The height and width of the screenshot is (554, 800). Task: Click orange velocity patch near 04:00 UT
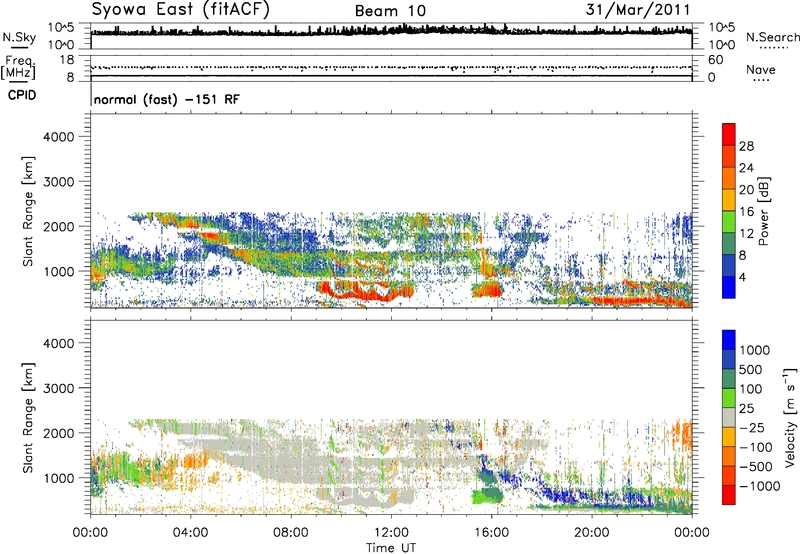pyautogui.click(x=193, y=462)
